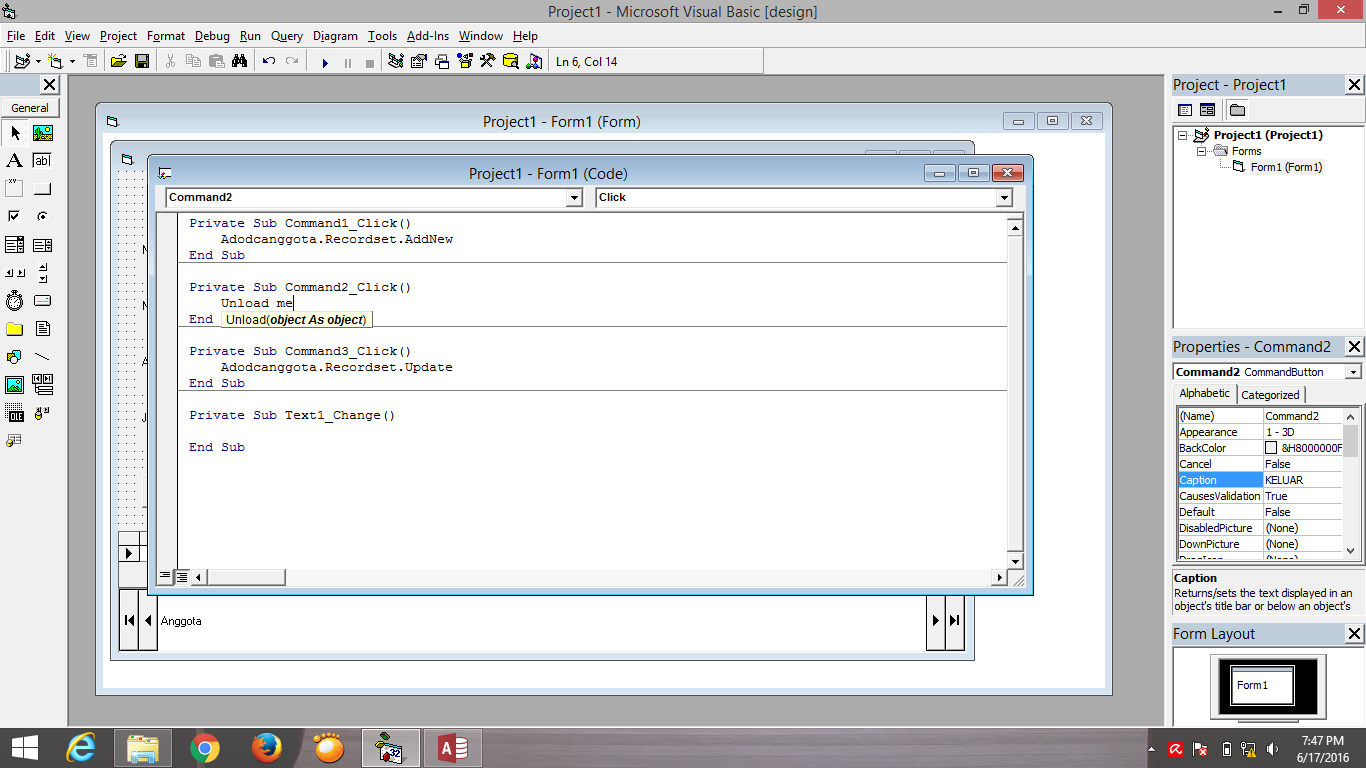1366x768 pixels.
Task: Select the Timer control in the toolbox
Action: [x=15, y=300]
